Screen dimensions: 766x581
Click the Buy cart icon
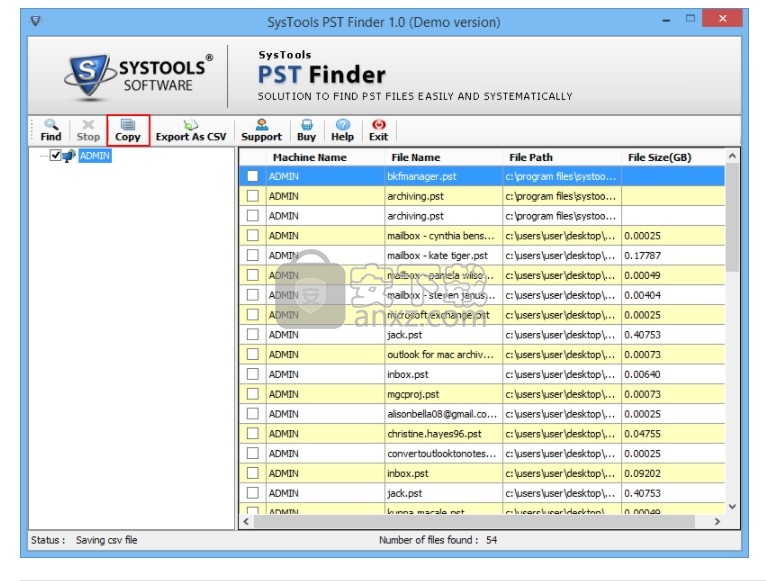pos(307,124)
